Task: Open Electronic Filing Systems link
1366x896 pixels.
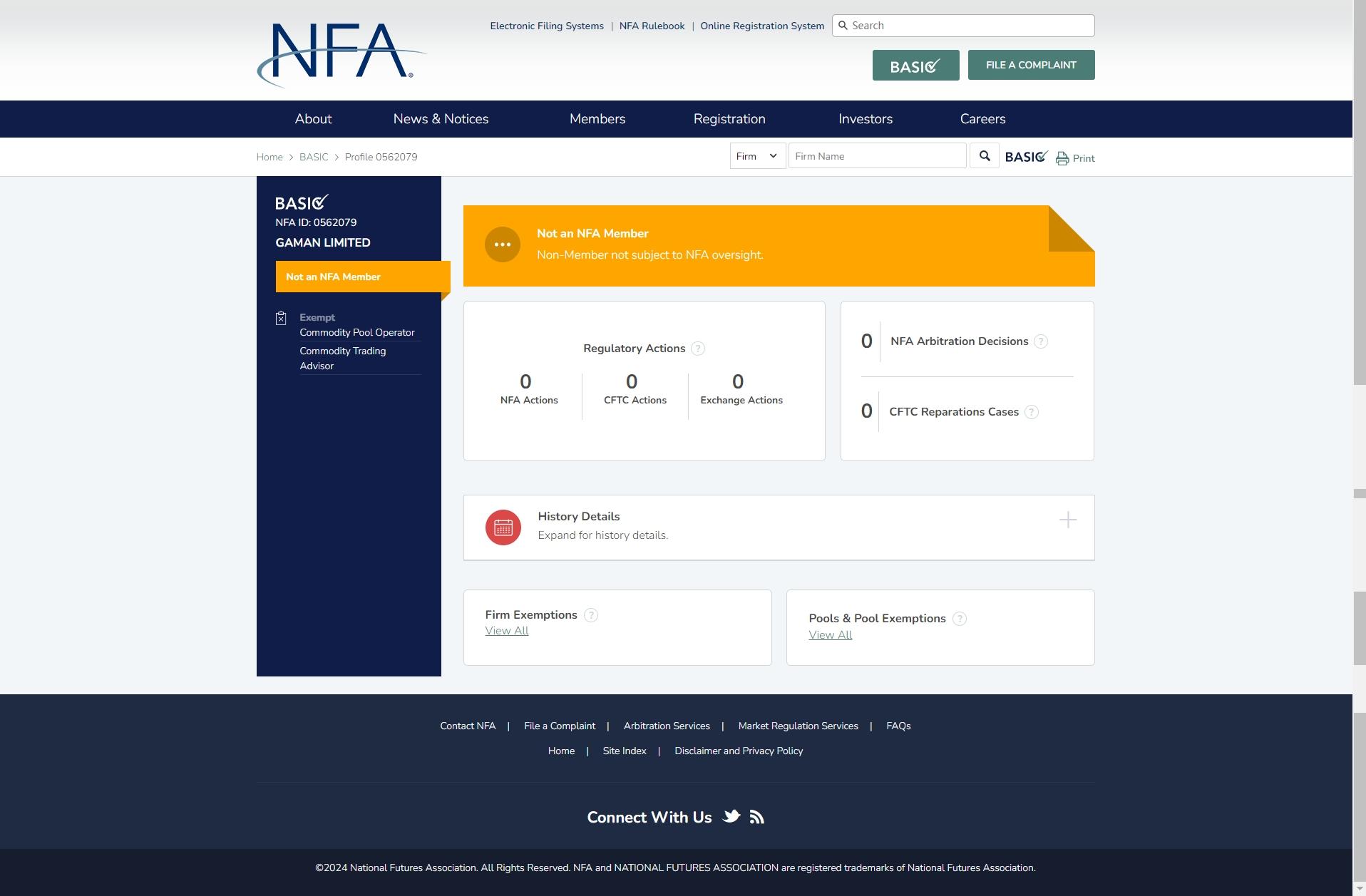Action: click(x=547, y=26)
